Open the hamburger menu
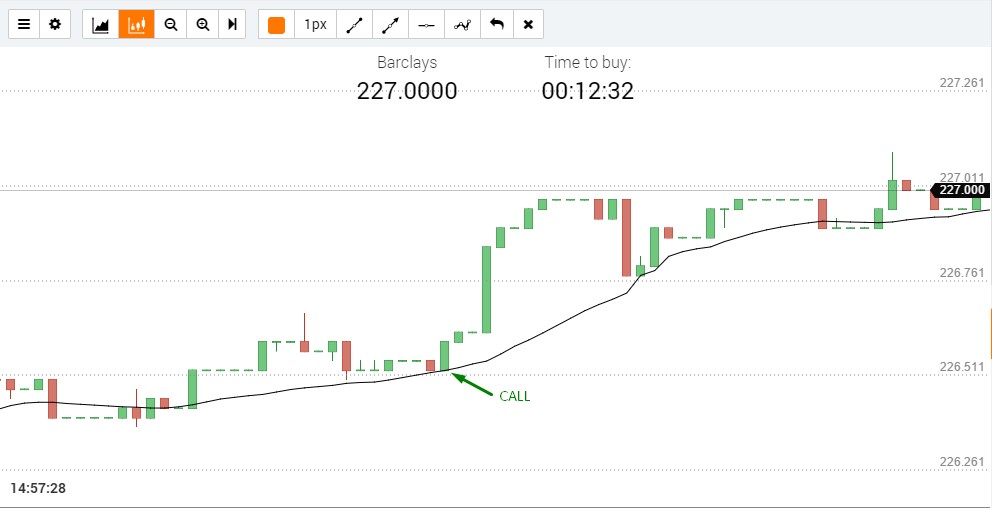This screenshot has height=508, width=992. click(24, 25)
